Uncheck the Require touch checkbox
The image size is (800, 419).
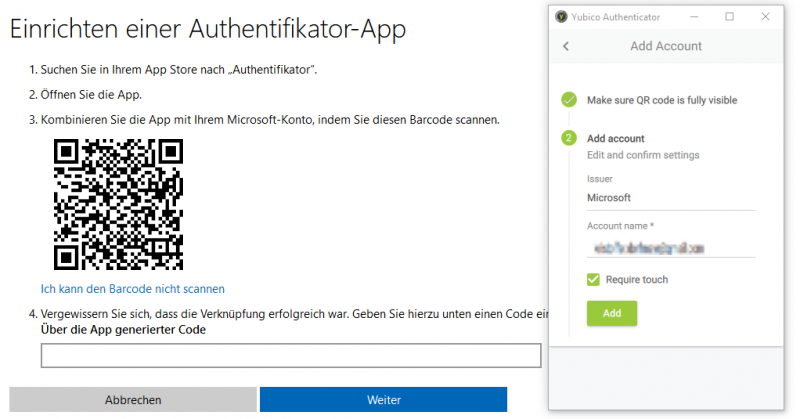(593, 280)
